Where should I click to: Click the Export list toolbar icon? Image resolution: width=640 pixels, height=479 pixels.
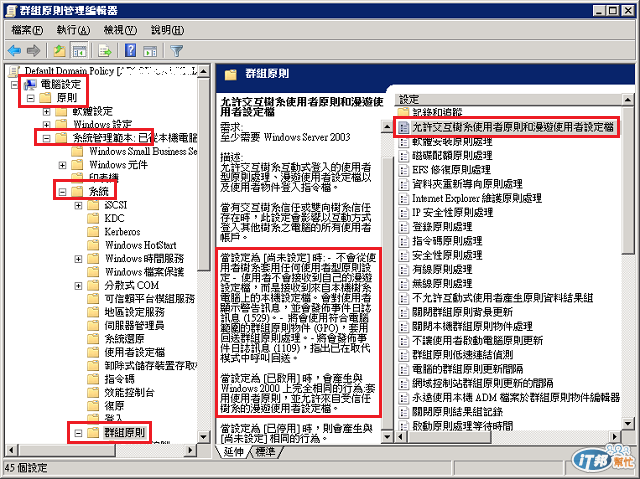(x=105, y=51)
